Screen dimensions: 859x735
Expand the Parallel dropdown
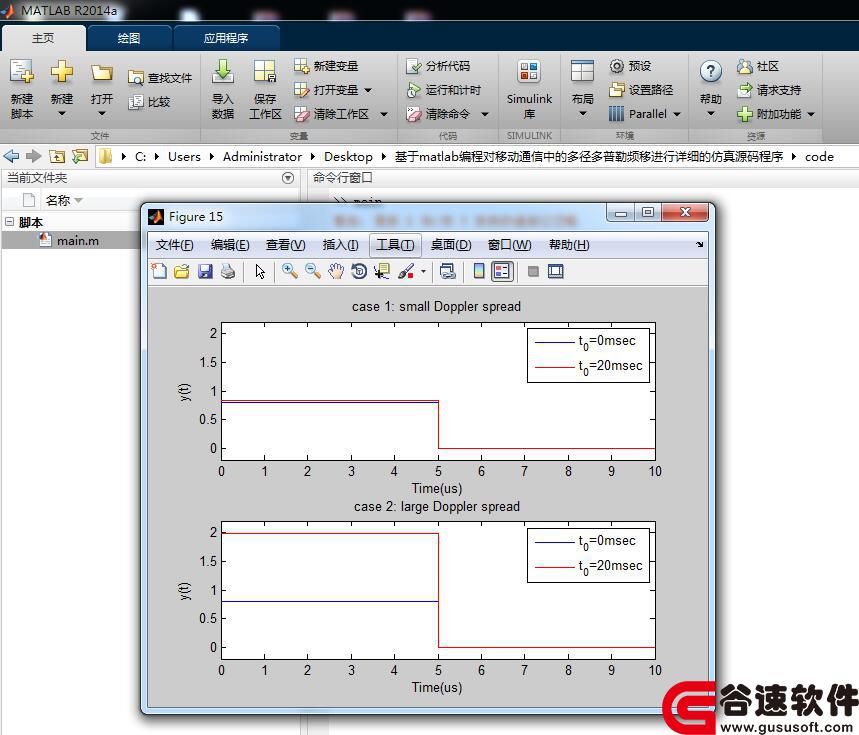tap(677, 114)
